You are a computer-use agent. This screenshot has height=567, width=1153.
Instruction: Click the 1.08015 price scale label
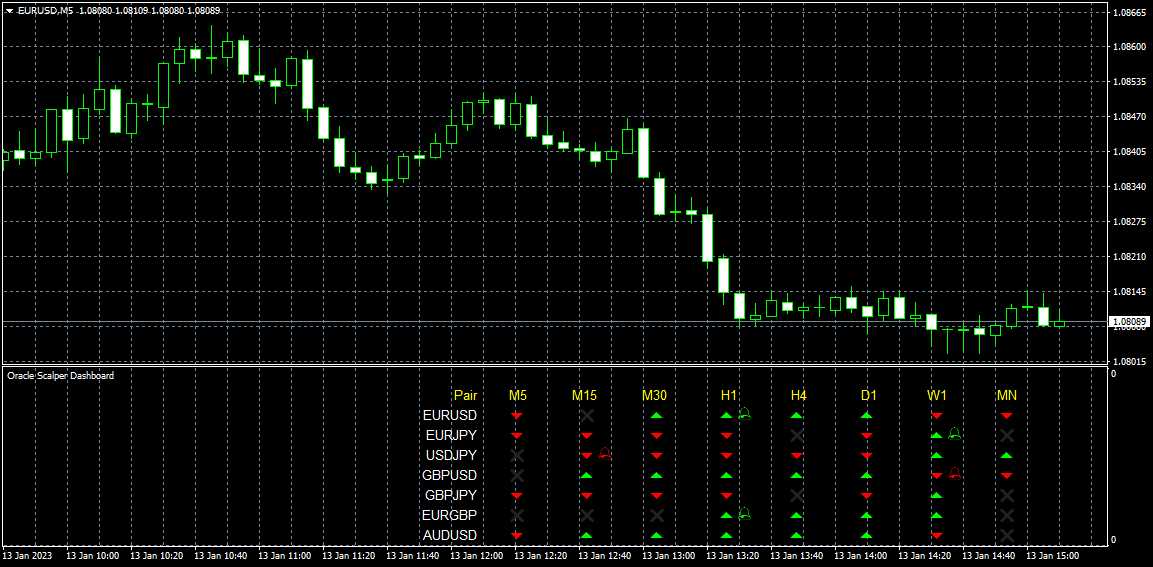pos(1129,362)
